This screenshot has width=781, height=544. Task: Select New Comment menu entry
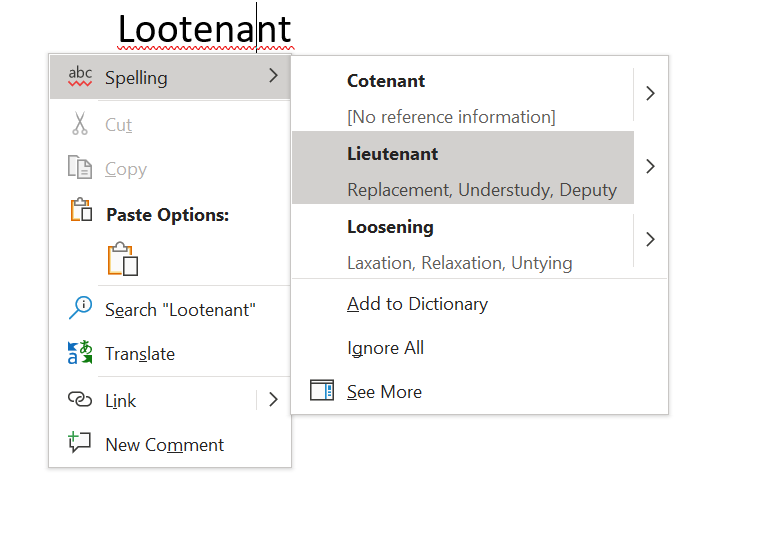coord(170,444)
